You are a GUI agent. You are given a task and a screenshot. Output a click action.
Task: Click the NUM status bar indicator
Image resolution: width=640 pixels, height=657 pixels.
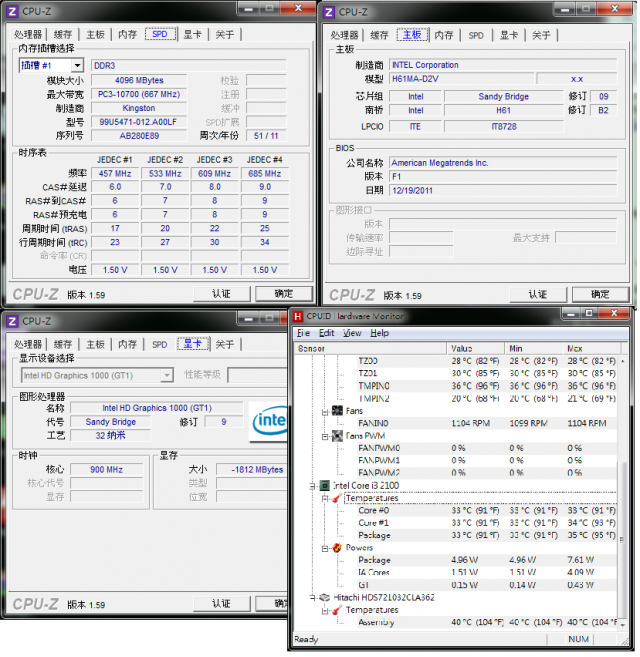click(578, 639)
